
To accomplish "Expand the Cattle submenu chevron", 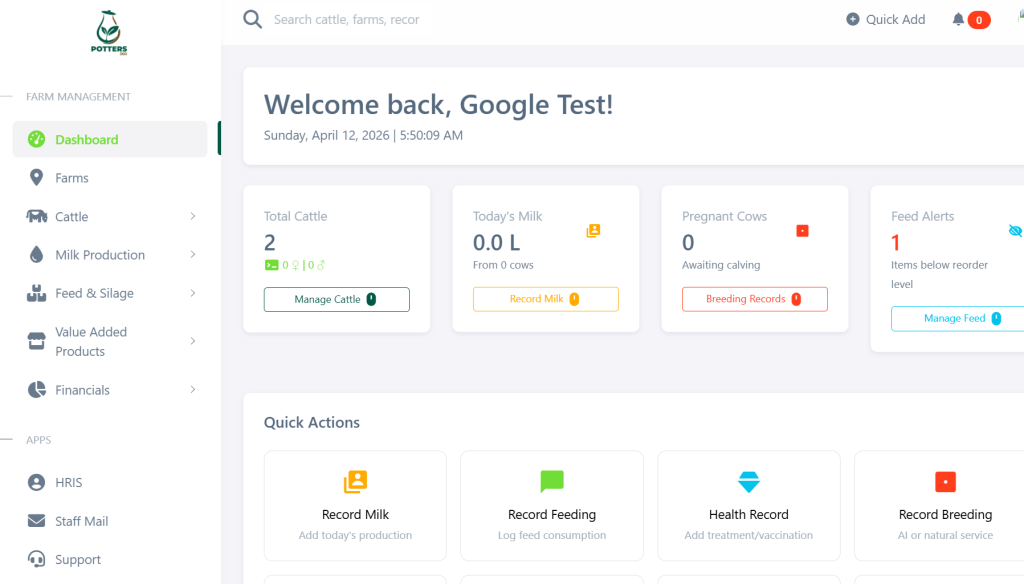I will pyautogui.click(x=192, y=216).
